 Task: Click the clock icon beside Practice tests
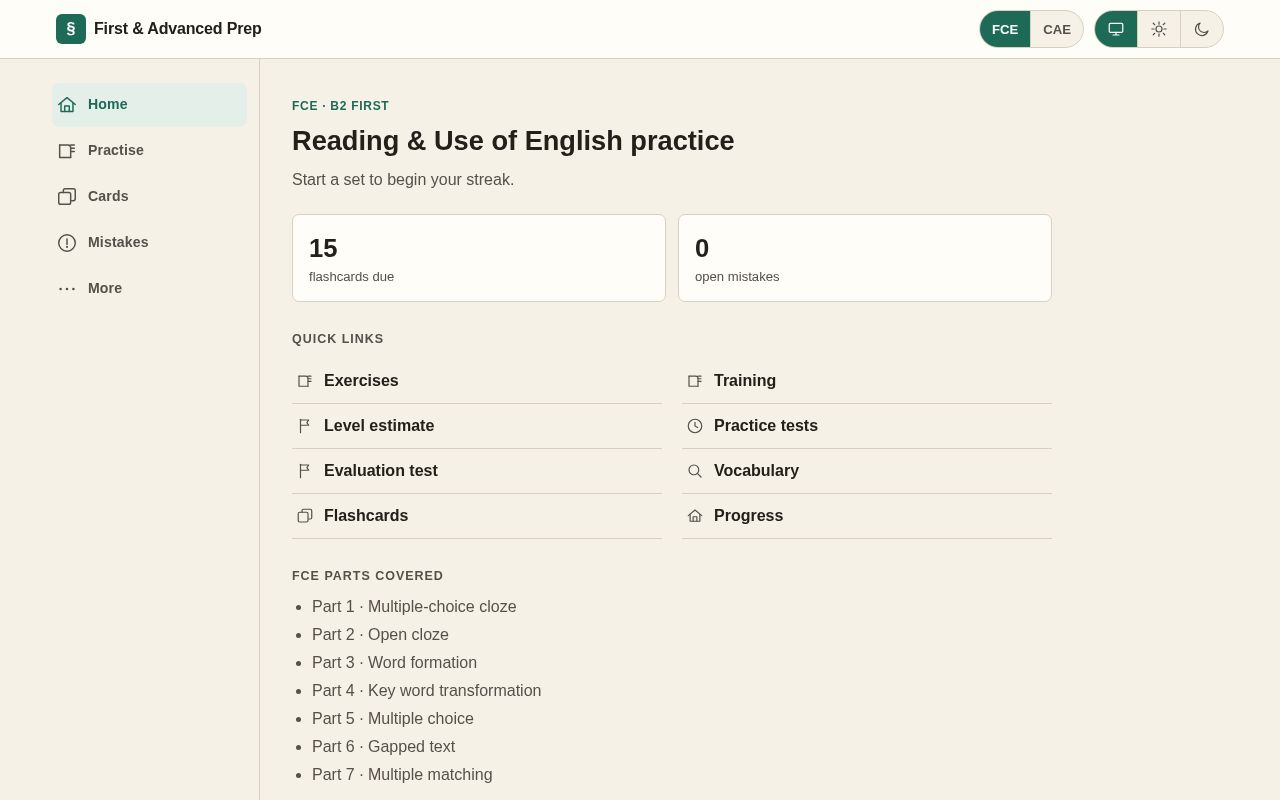coord(695,426)
